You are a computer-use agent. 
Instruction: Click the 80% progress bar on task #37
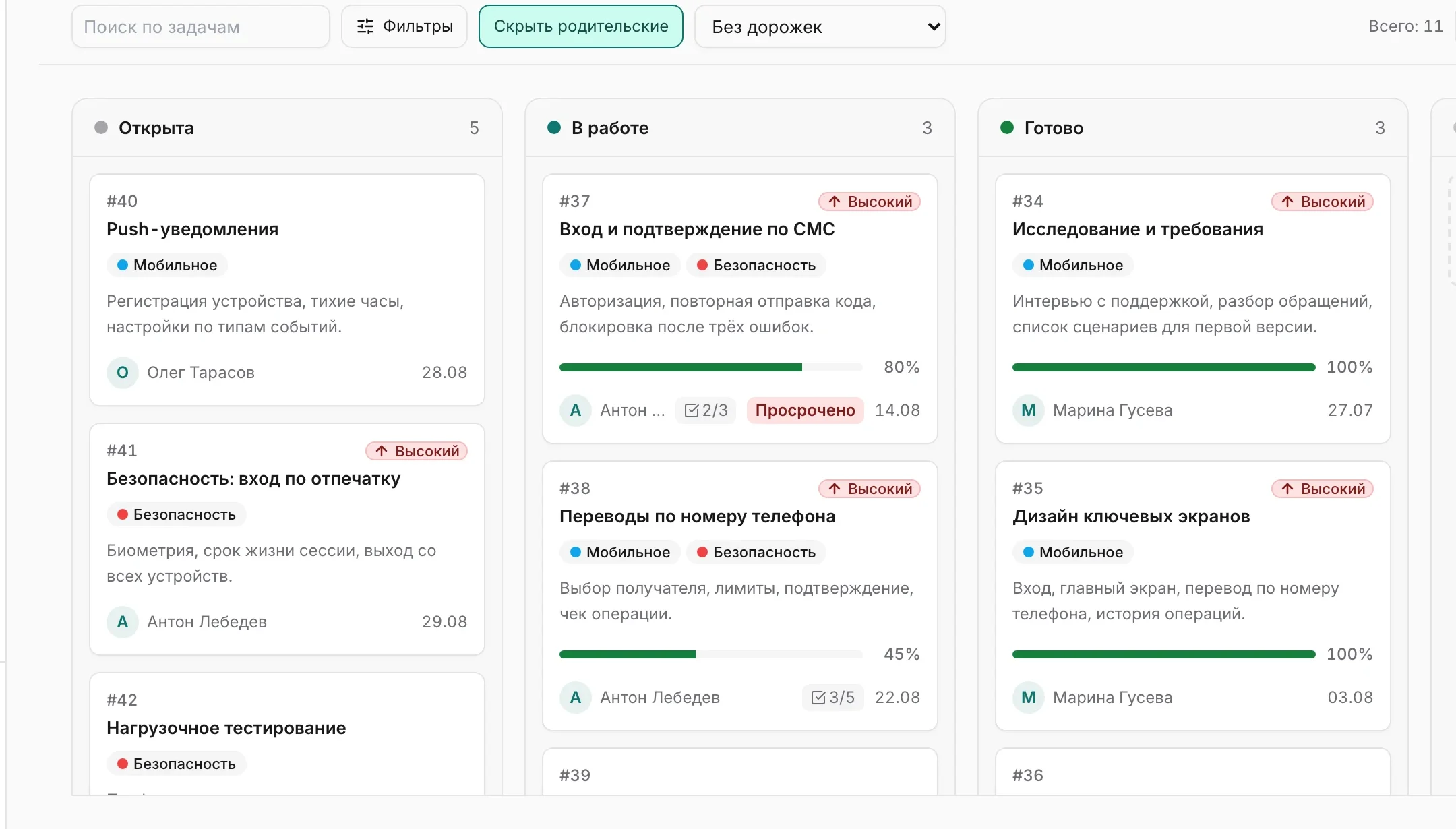click(x=711, y=367)
